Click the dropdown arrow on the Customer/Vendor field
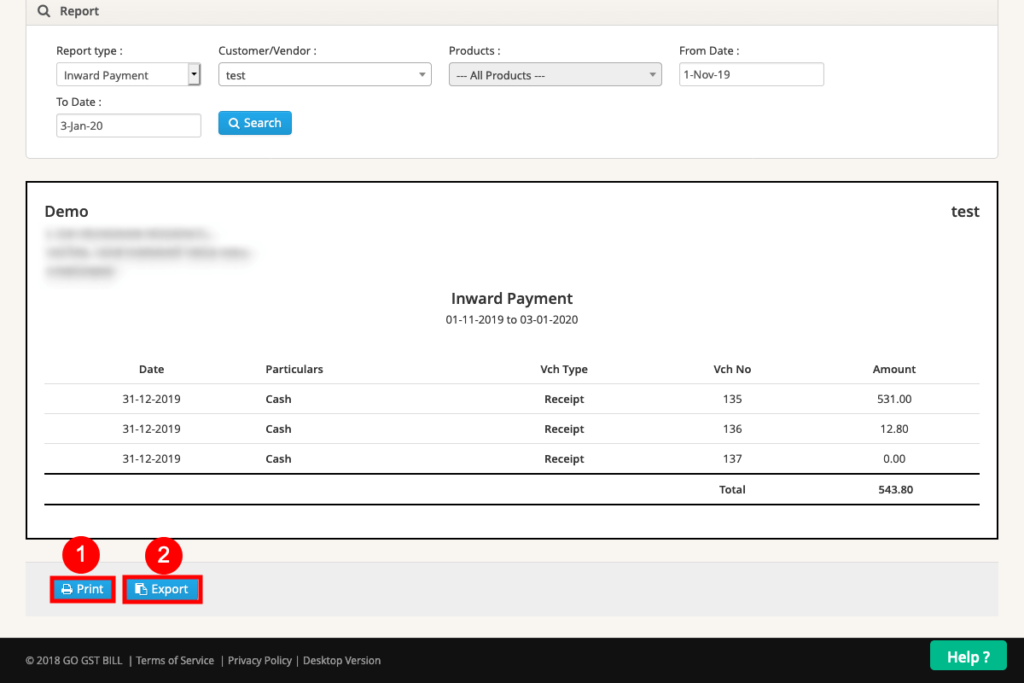Image resolution: width=1024 pixels, height=683 pixels. click(422, 74)
